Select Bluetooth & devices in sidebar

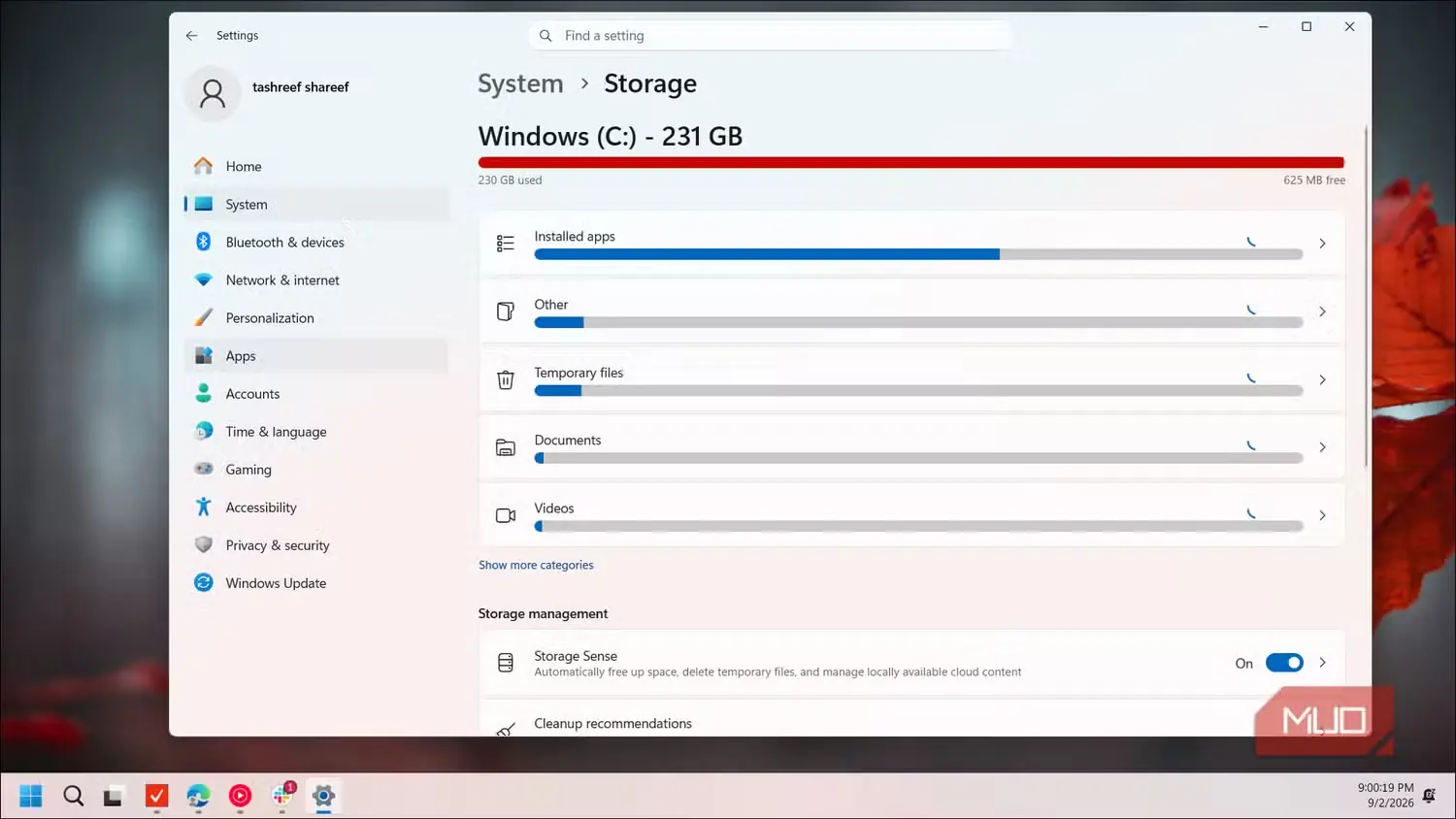pos(316,242)
